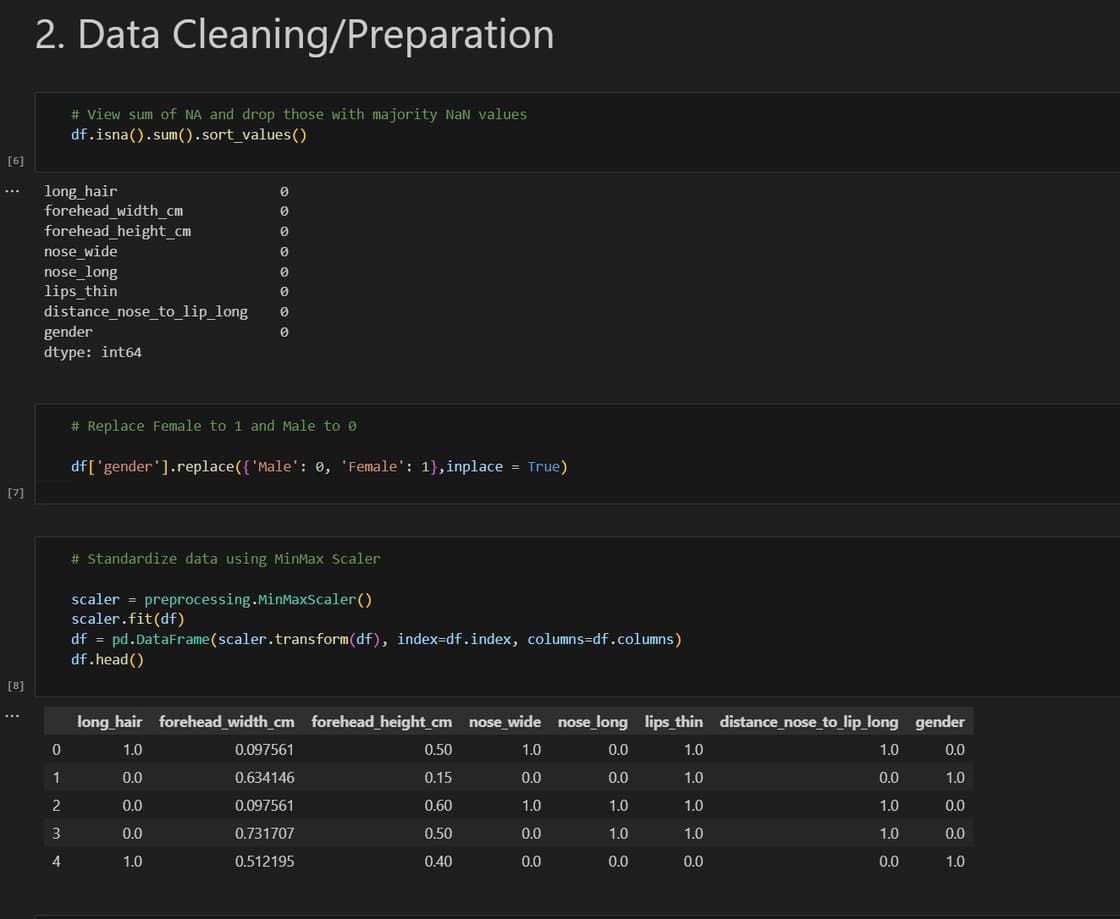The height and width of the screenshot is (919, 1120).
Task: Click the distance_nose_to_lip_long column header
Action: pyautogui.click(x=809, y=722)
